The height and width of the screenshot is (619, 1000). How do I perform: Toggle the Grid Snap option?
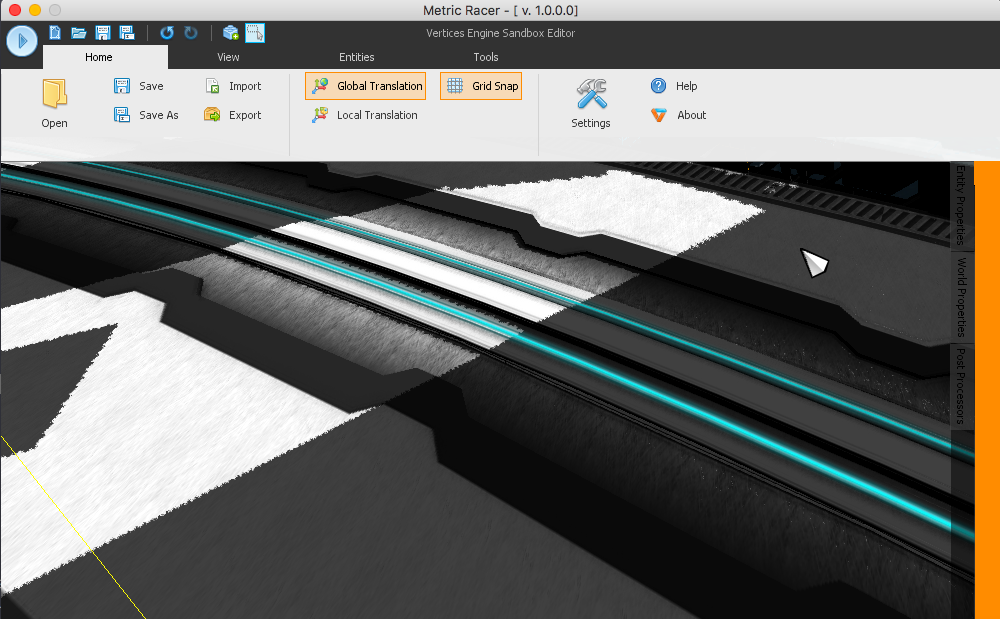tap(481, 86)
